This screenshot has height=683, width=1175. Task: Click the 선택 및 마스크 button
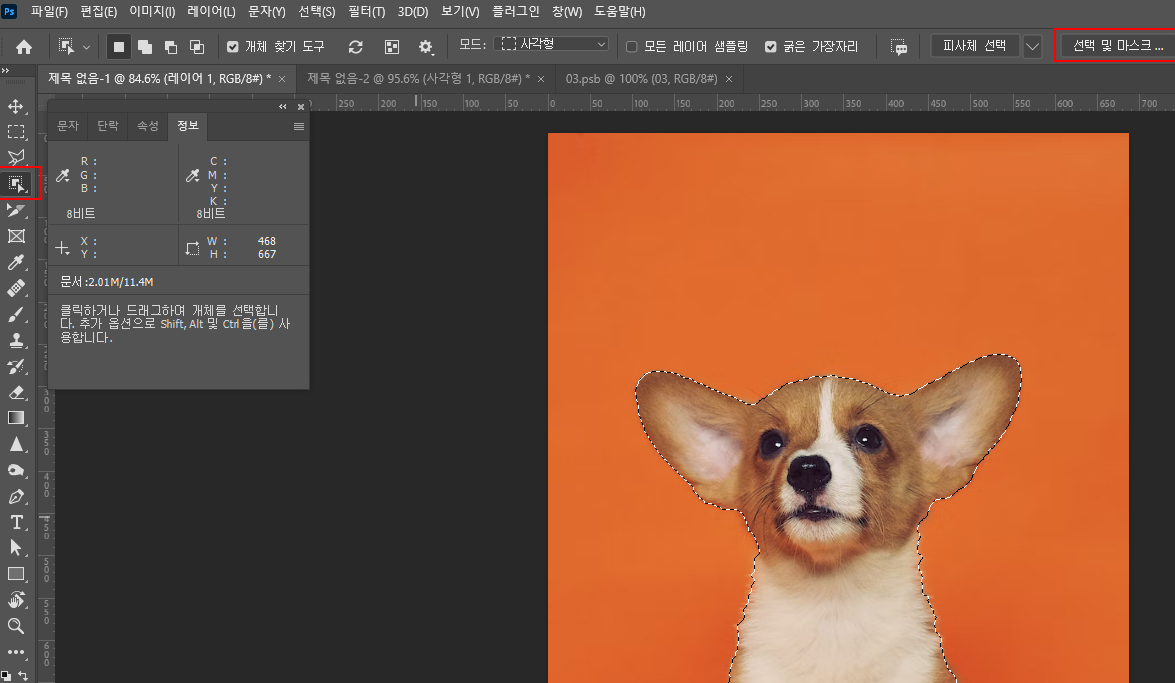coord(1118,46)
